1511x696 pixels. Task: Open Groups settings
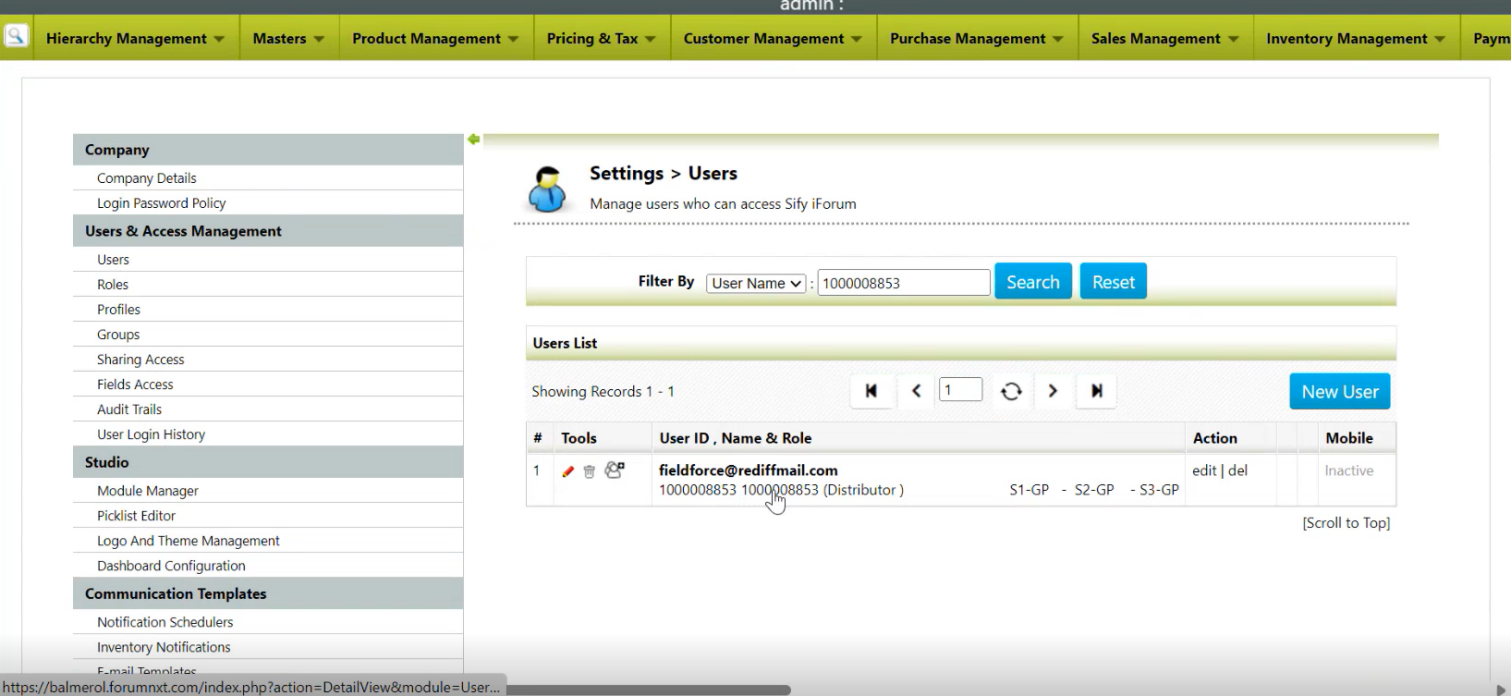click(118, 334)
